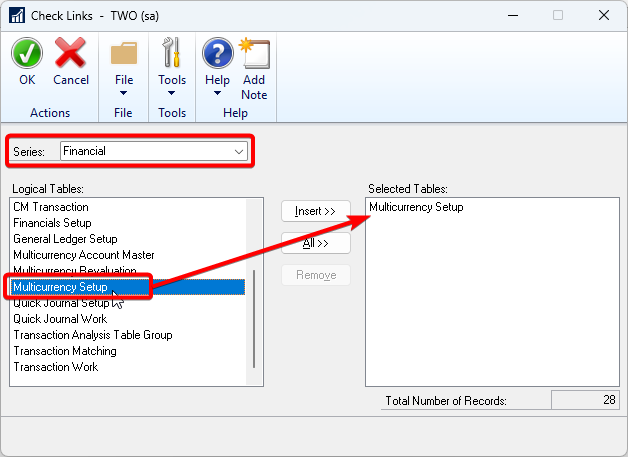Click the Insert >> button

315,211
